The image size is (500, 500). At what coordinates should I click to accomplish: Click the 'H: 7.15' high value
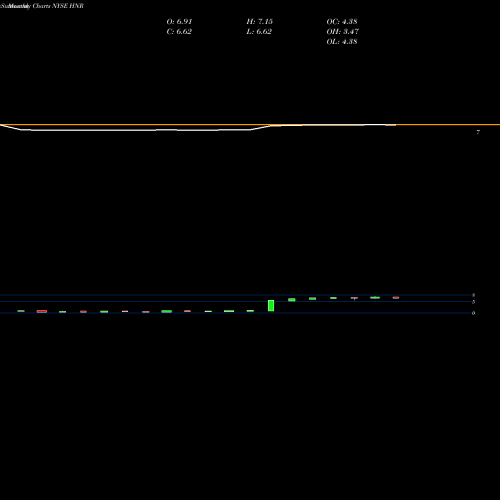tap(260, 21)
